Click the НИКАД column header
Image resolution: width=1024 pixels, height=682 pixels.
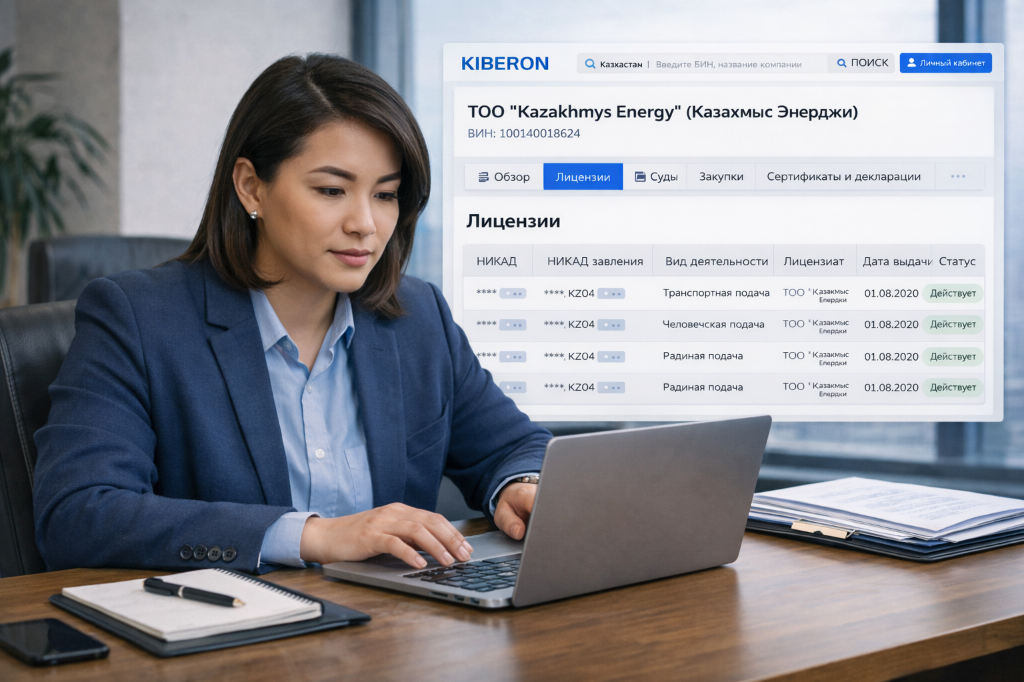tap(497, 261)
